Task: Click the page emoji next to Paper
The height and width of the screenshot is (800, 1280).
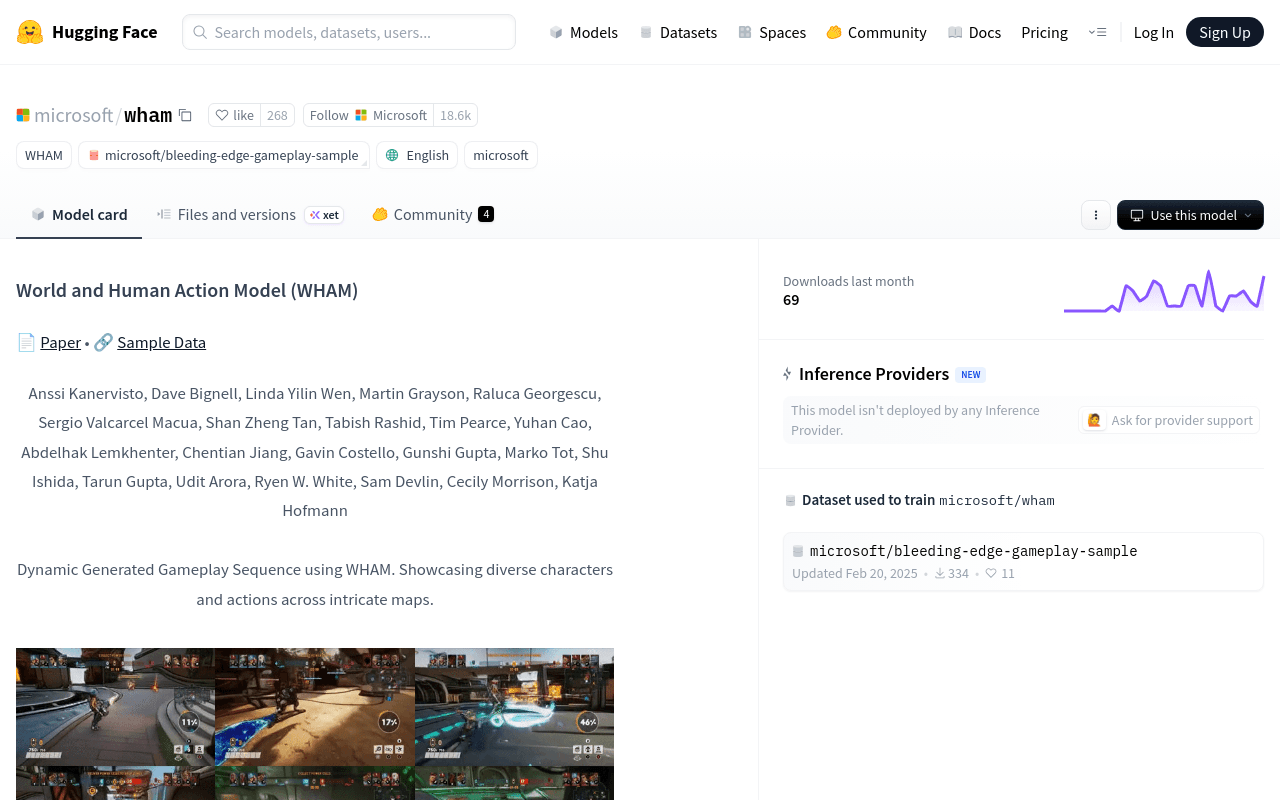Action: [x=26, y=342]
